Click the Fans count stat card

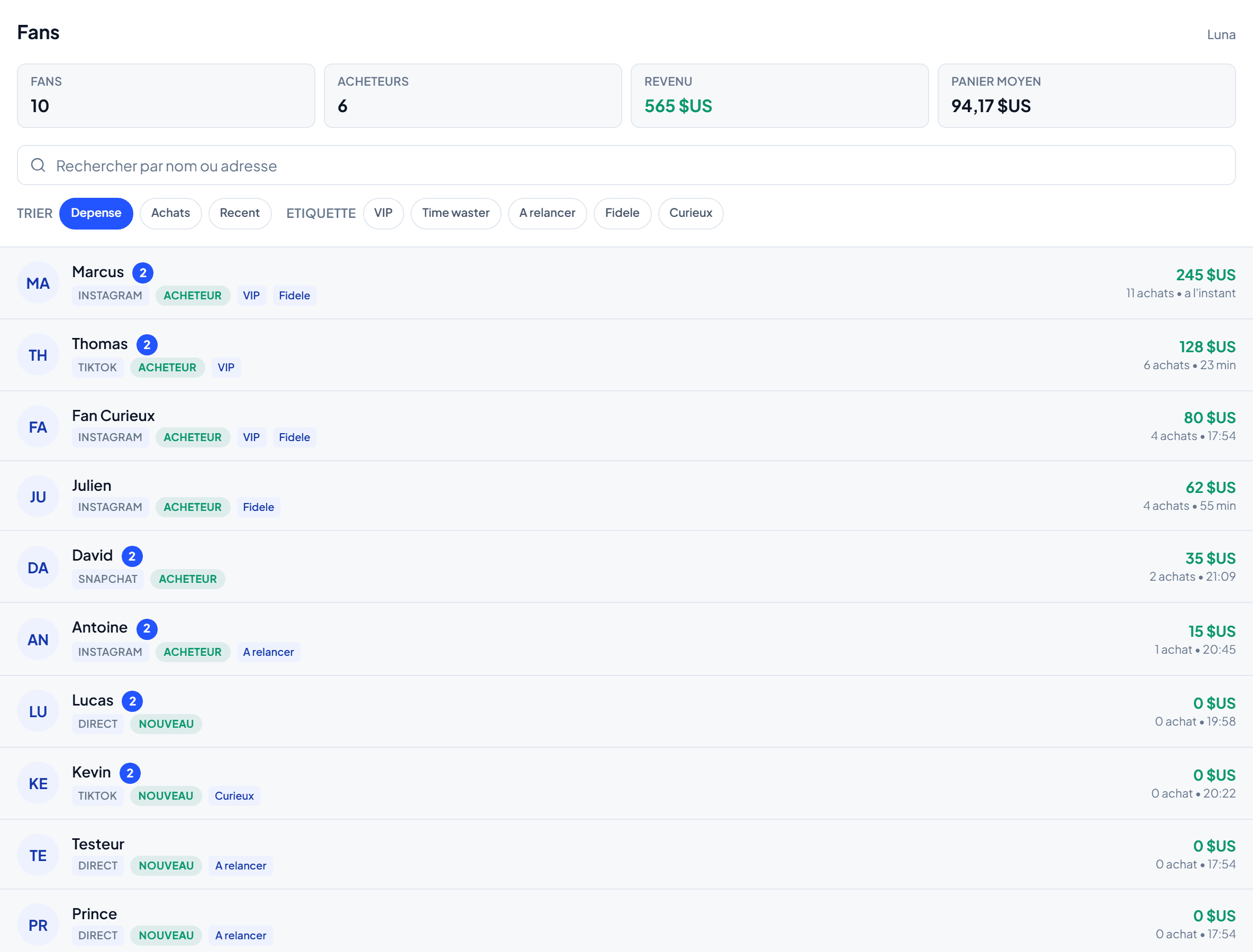coord(166,95)
